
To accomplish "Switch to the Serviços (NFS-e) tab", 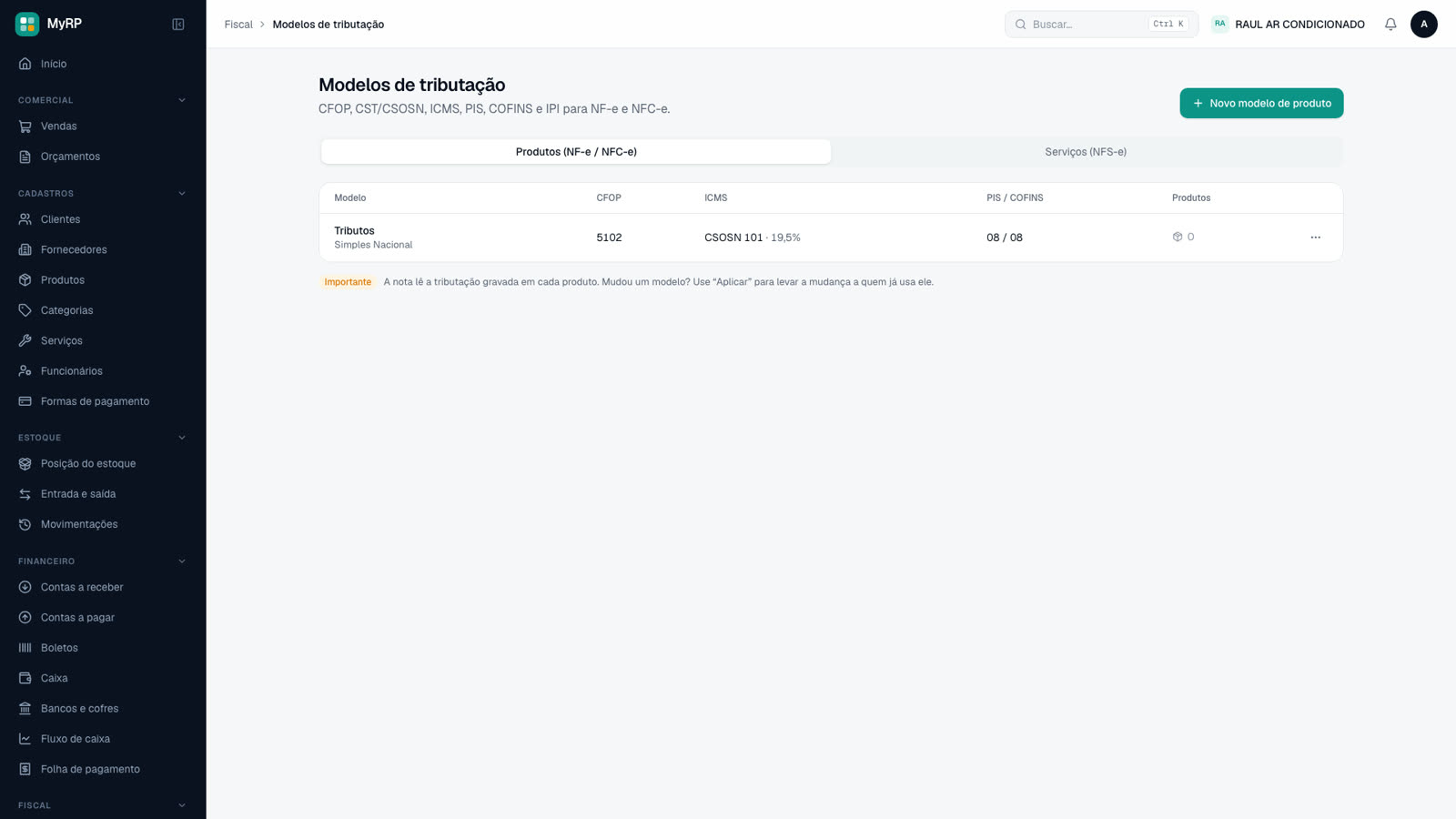I will click(x=1086, y=152).
